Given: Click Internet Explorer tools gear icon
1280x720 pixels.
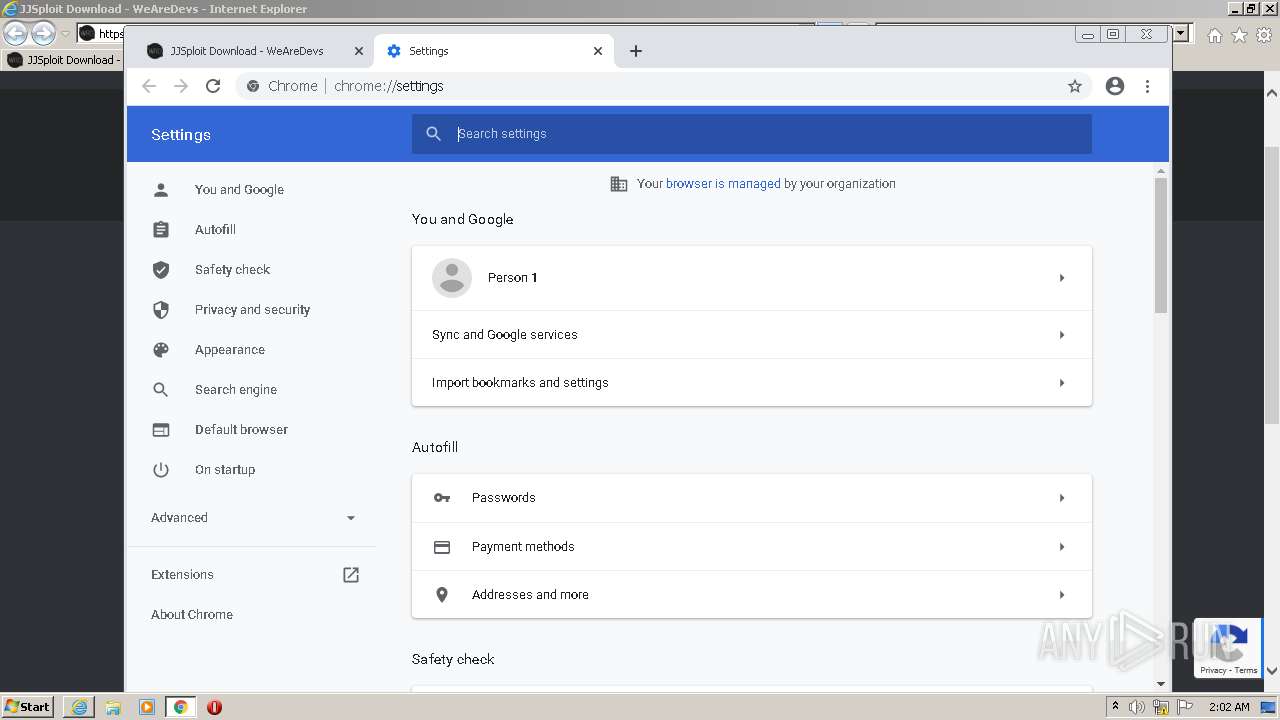Looking at the screenshot, I should click(1264, 35).
